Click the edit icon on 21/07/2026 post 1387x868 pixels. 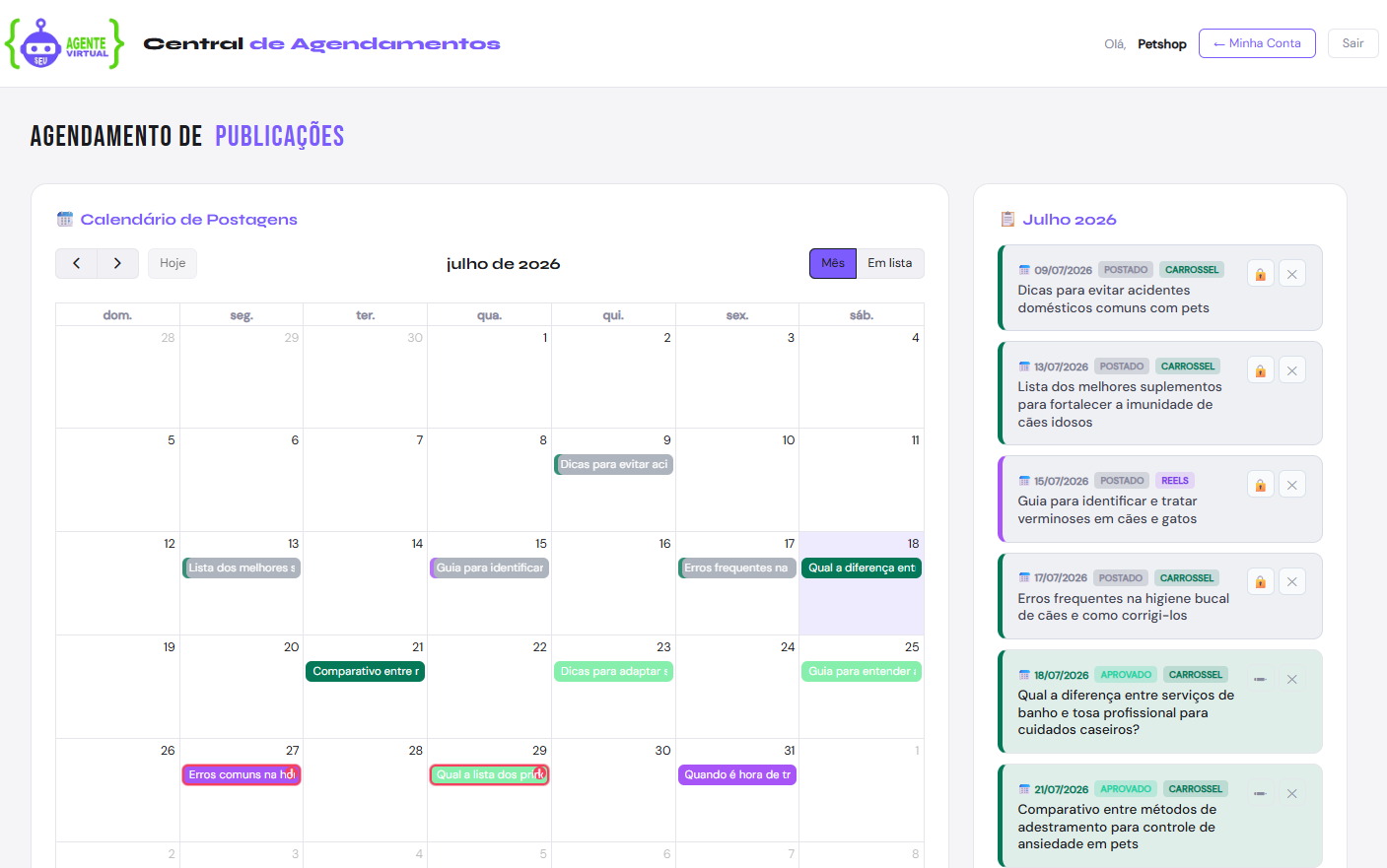[x=1260, y=794]
